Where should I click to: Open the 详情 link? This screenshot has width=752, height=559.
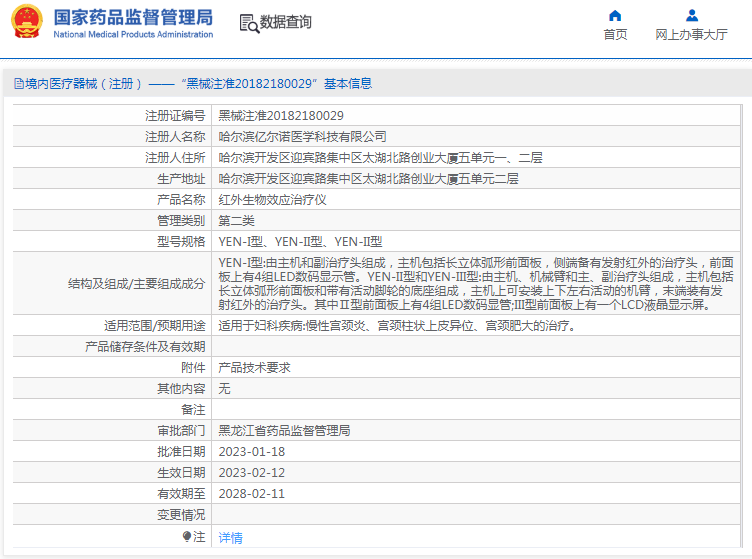coord(230,537)
